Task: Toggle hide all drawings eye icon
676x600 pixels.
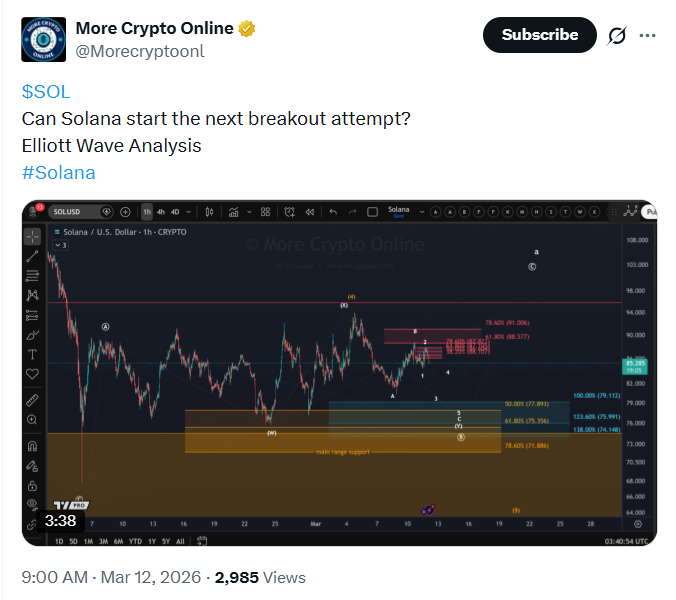Action: point(33,504)
